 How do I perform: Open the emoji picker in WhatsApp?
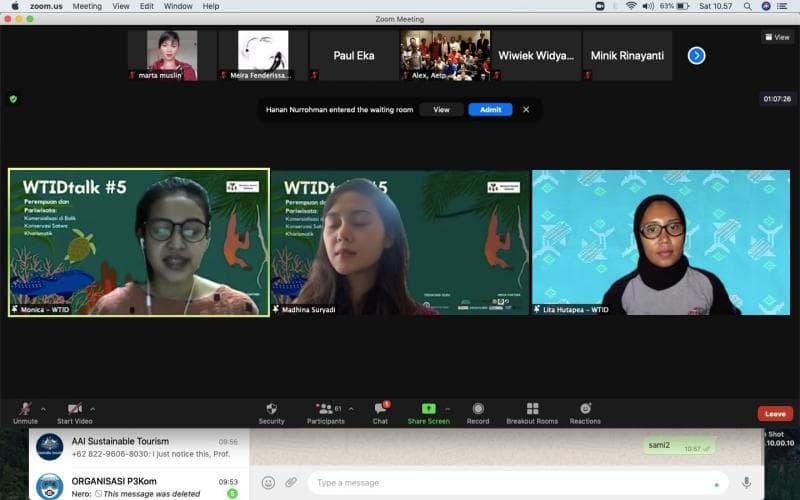pyautogui.click(x=268, y=482)
